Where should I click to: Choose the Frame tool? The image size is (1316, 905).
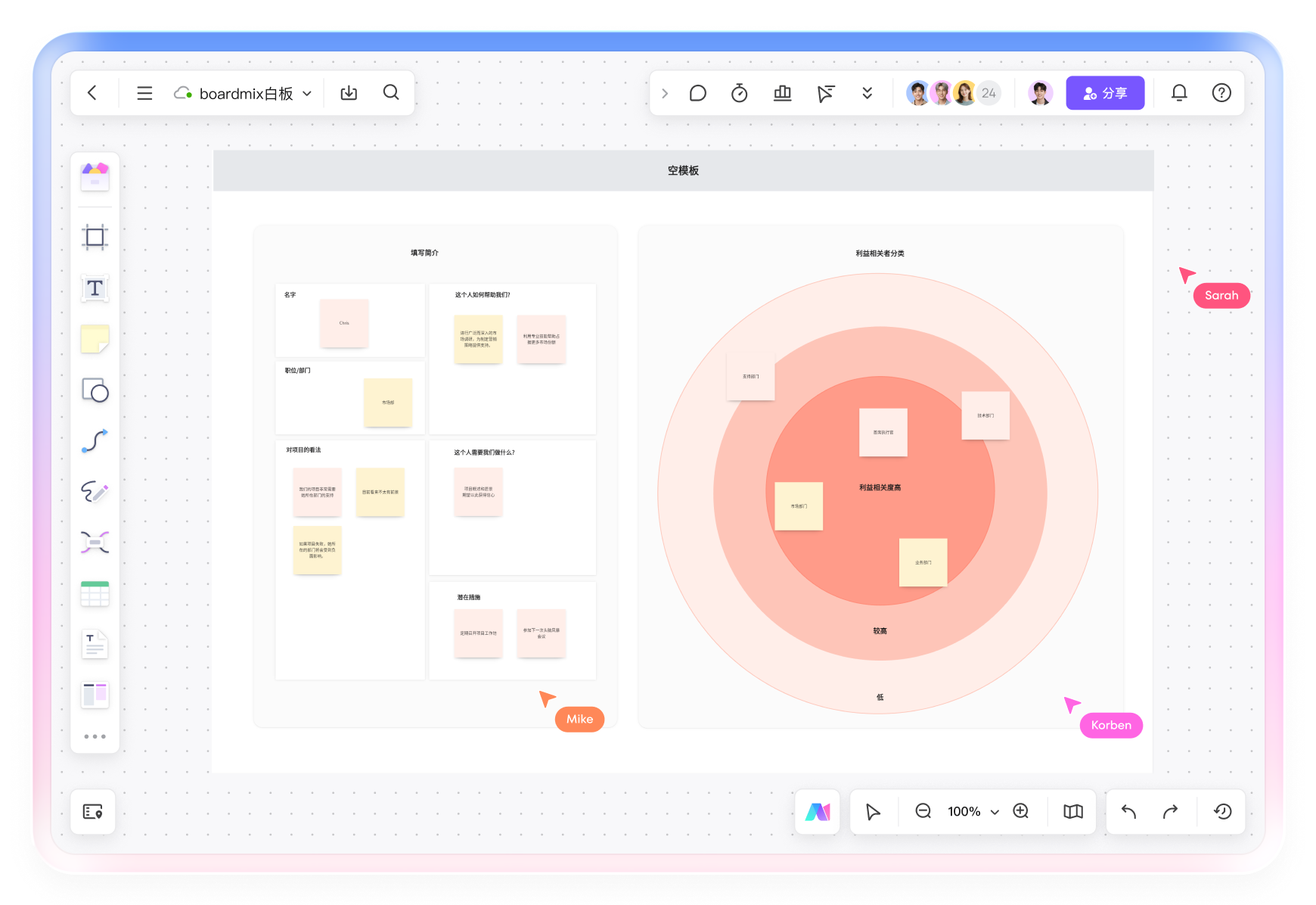95,238
